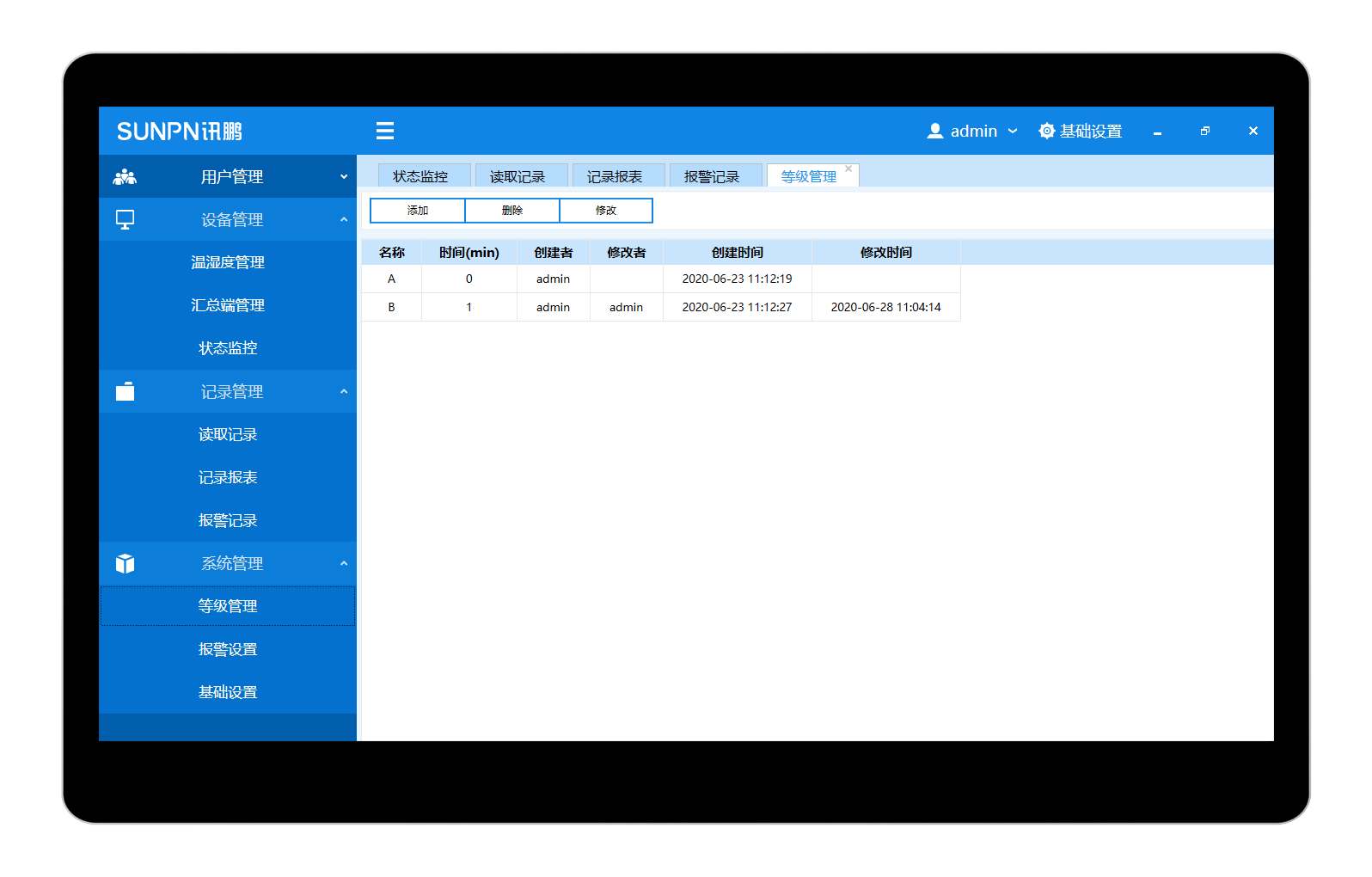1372x877 pixels.
Task: Click the 添加 button
Action: (418, 211)
